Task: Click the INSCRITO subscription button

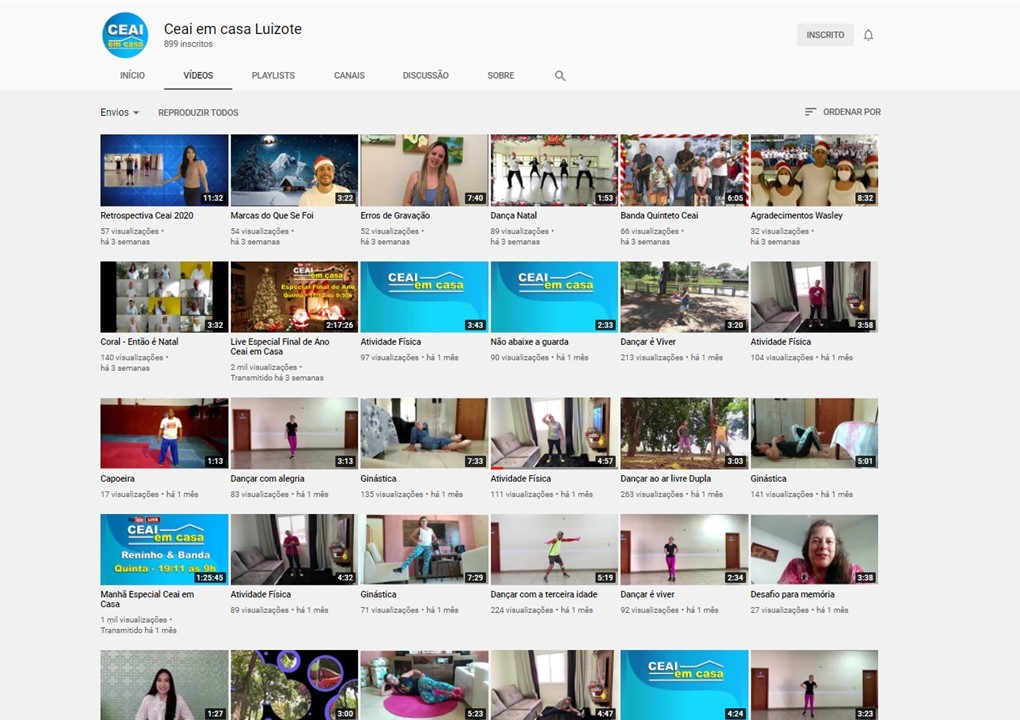Action: [x=825, y=35]
